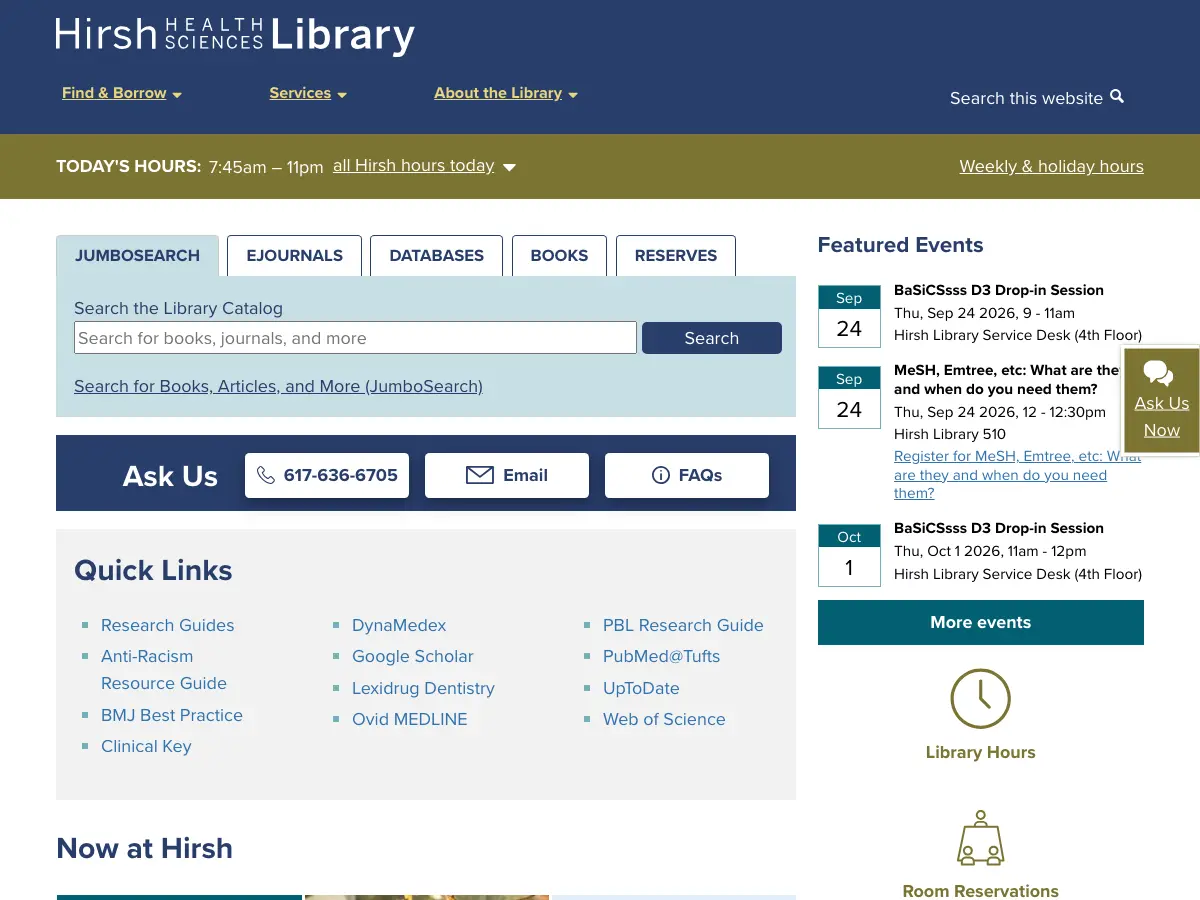1200x900 pixels.
Task: Open the Clinical Key link
Action: 146,746
